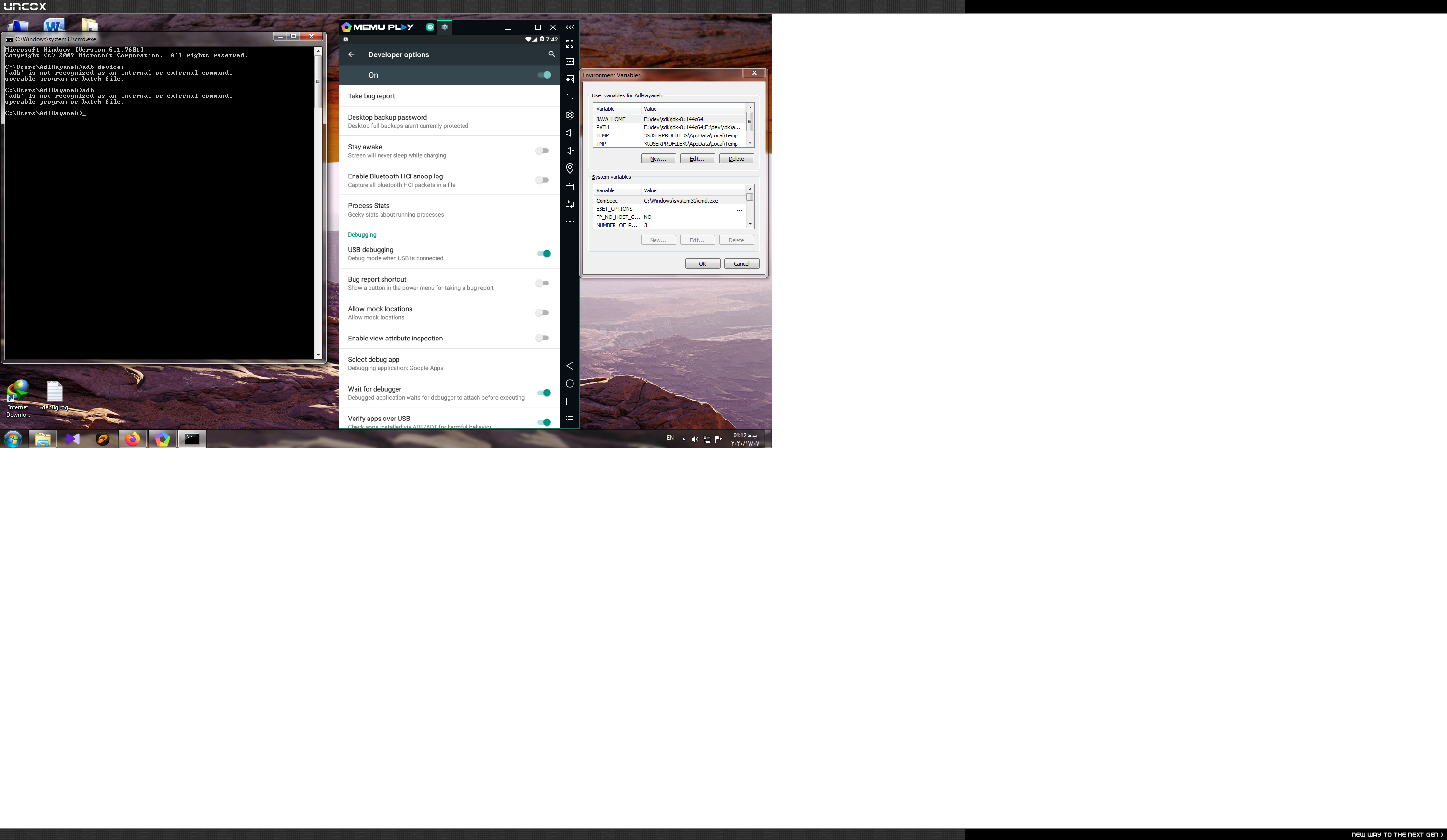The height and width of the screenshot is (840, 1447).
Task: Disable Wait for debugger toggle
Action: pos(544,393)
